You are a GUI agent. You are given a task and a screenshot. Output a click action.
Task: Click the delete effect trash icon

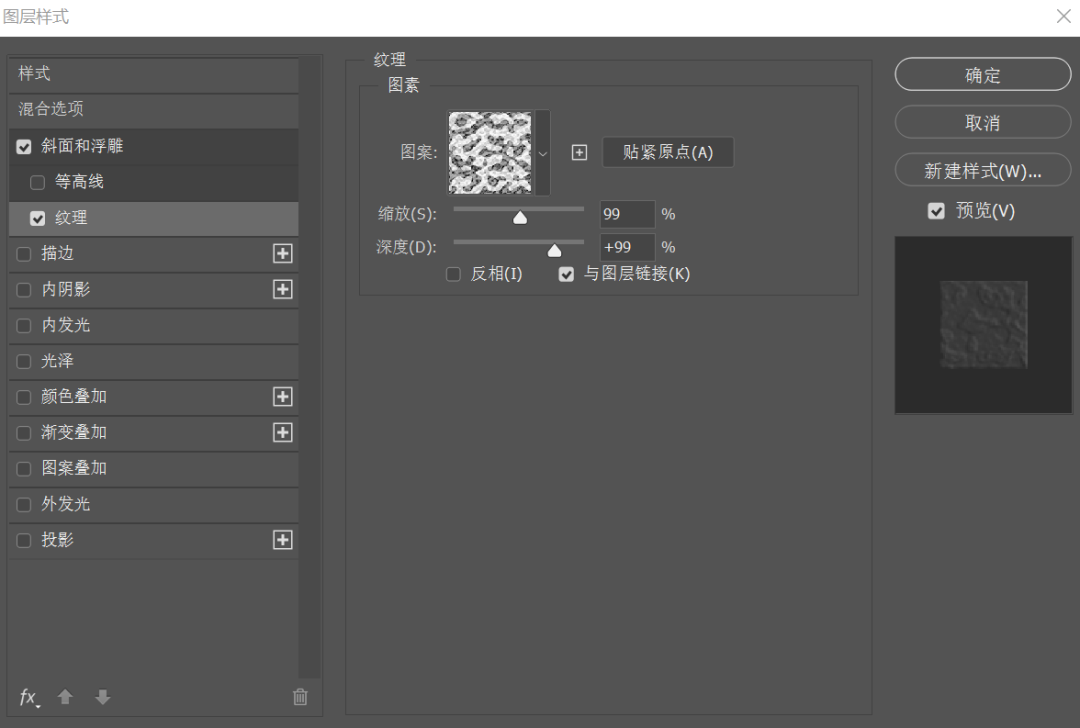click(300, 698)
